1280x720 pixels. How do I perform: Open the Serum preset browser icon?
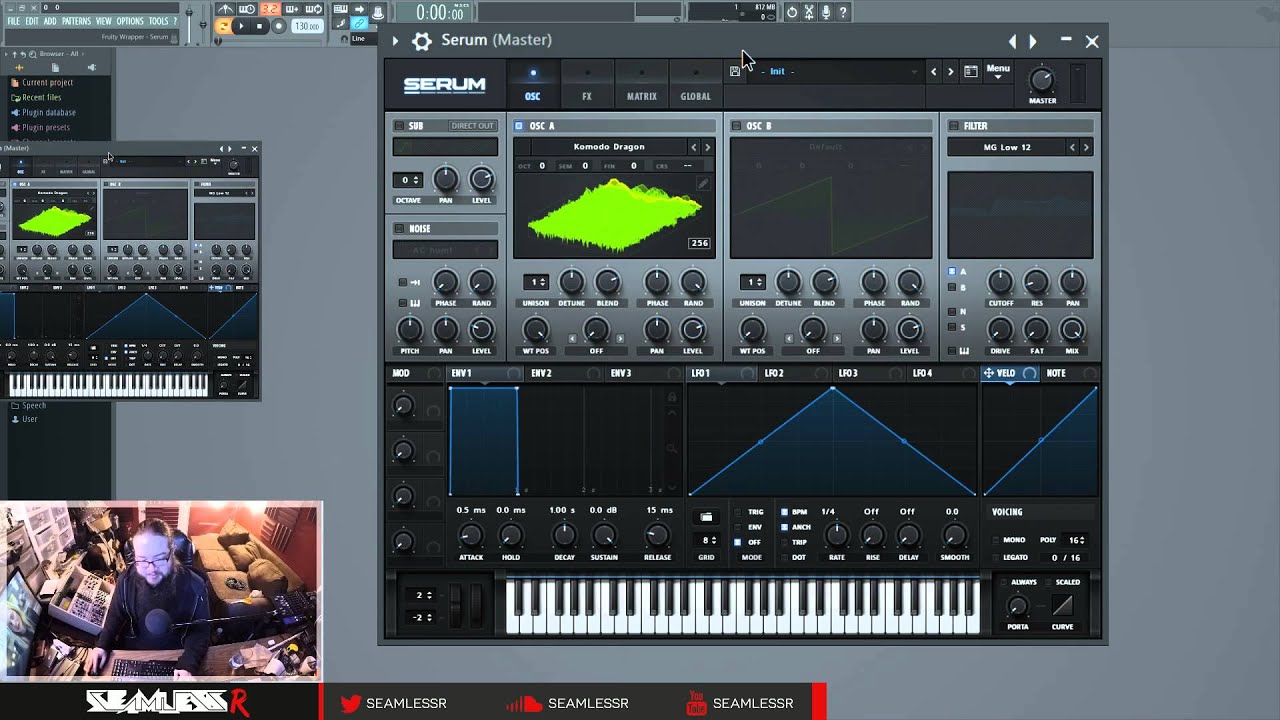point(970,72)
